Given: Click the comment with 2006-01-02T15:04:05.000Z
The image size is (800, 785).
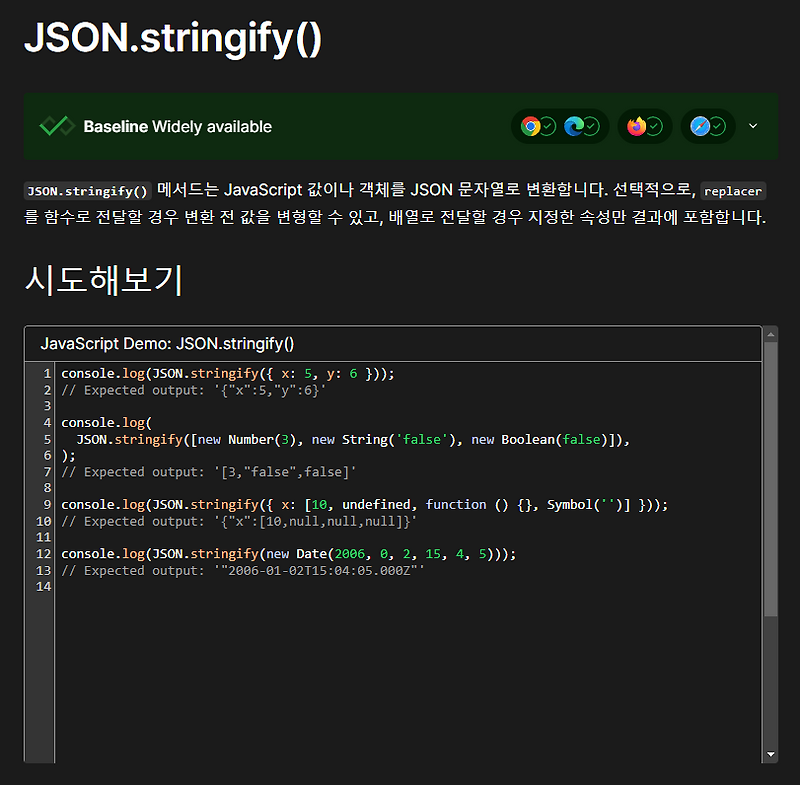Looking at the screenshot, I should click(x=243, y=570).
